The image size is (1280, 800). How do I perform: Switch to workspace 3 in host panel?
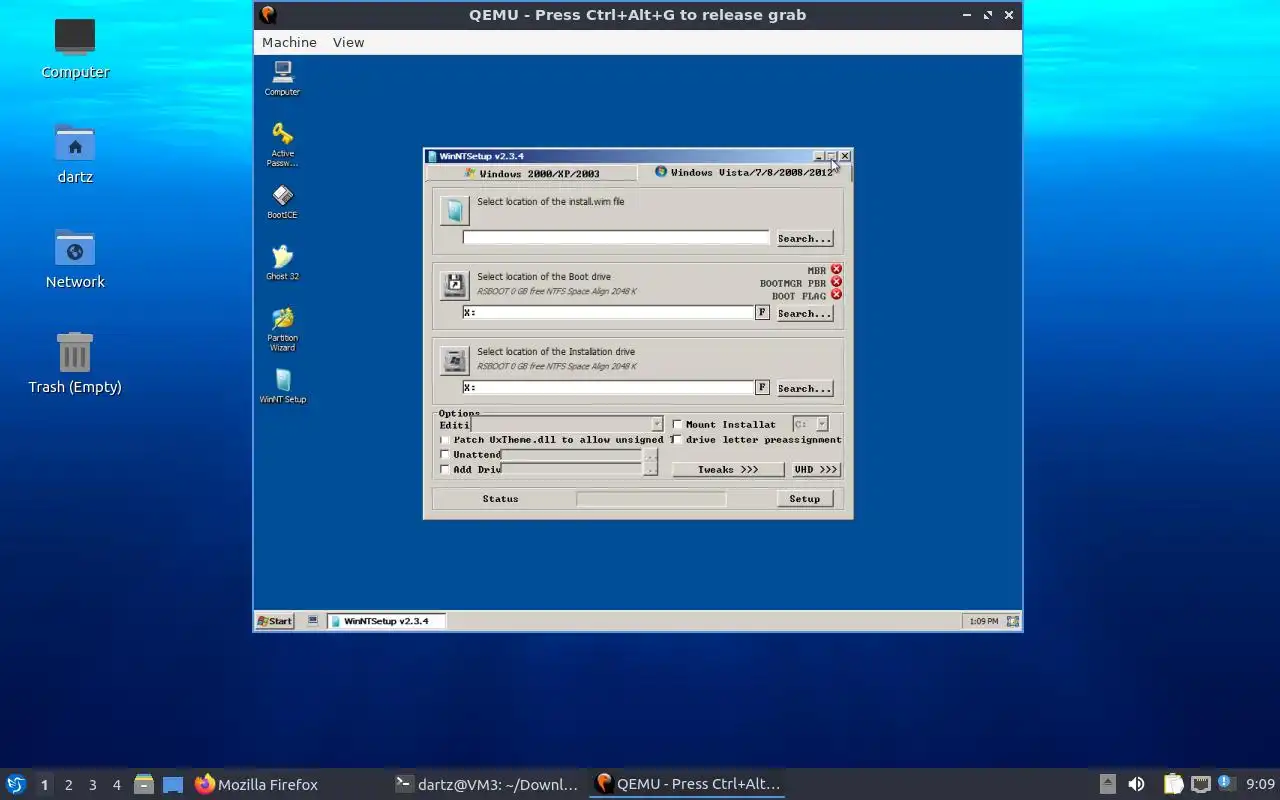click(92, 785)
